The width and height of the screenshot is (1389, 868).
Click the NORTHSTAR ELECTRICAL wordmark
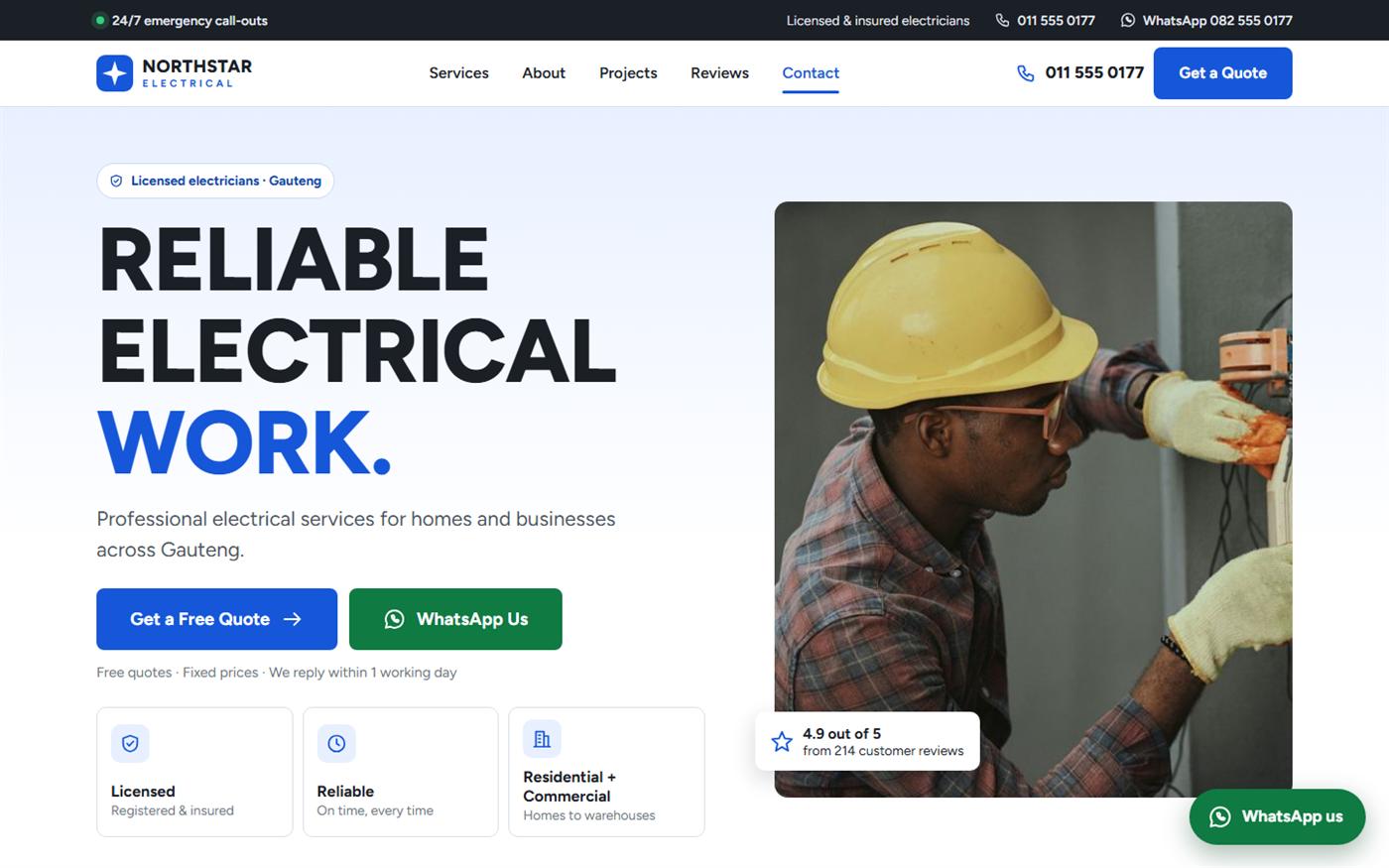(x=196, y=72)
